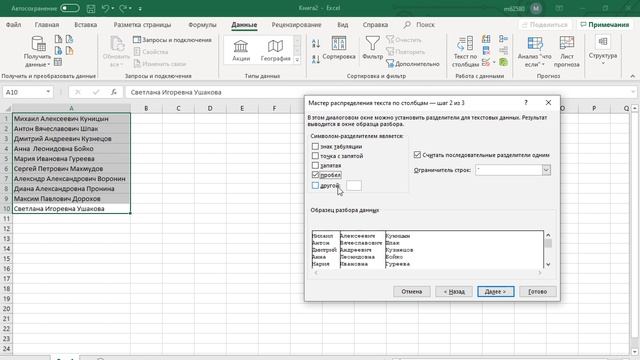
Task: Click row 15 header
Action: (x=6, y=259)
